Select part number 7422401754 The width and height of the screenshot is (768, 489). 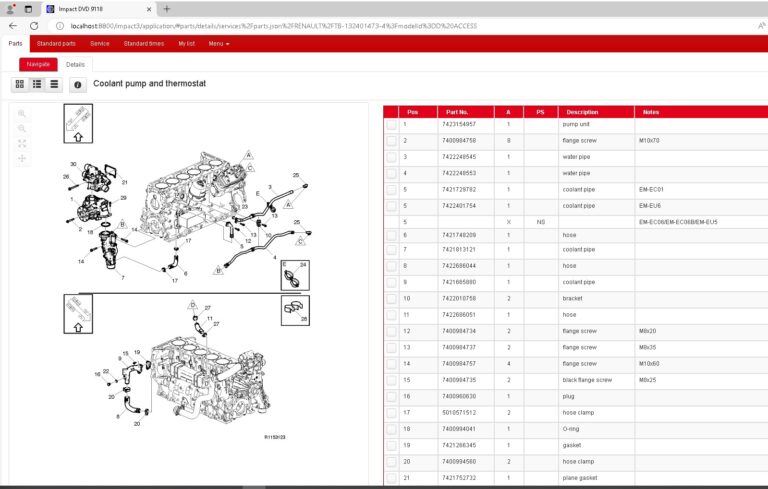[x=459, y=206]
